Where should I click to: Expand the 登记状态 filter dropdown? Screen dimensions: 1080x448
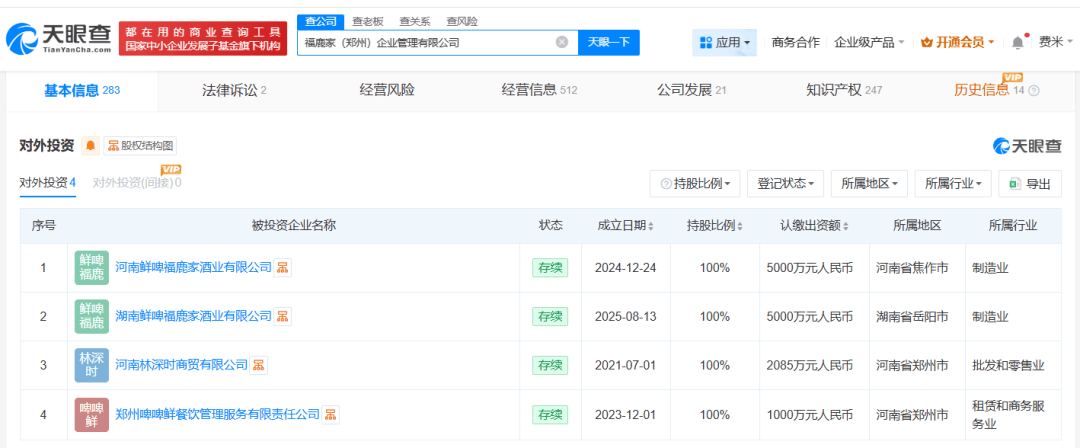[785, 184]
